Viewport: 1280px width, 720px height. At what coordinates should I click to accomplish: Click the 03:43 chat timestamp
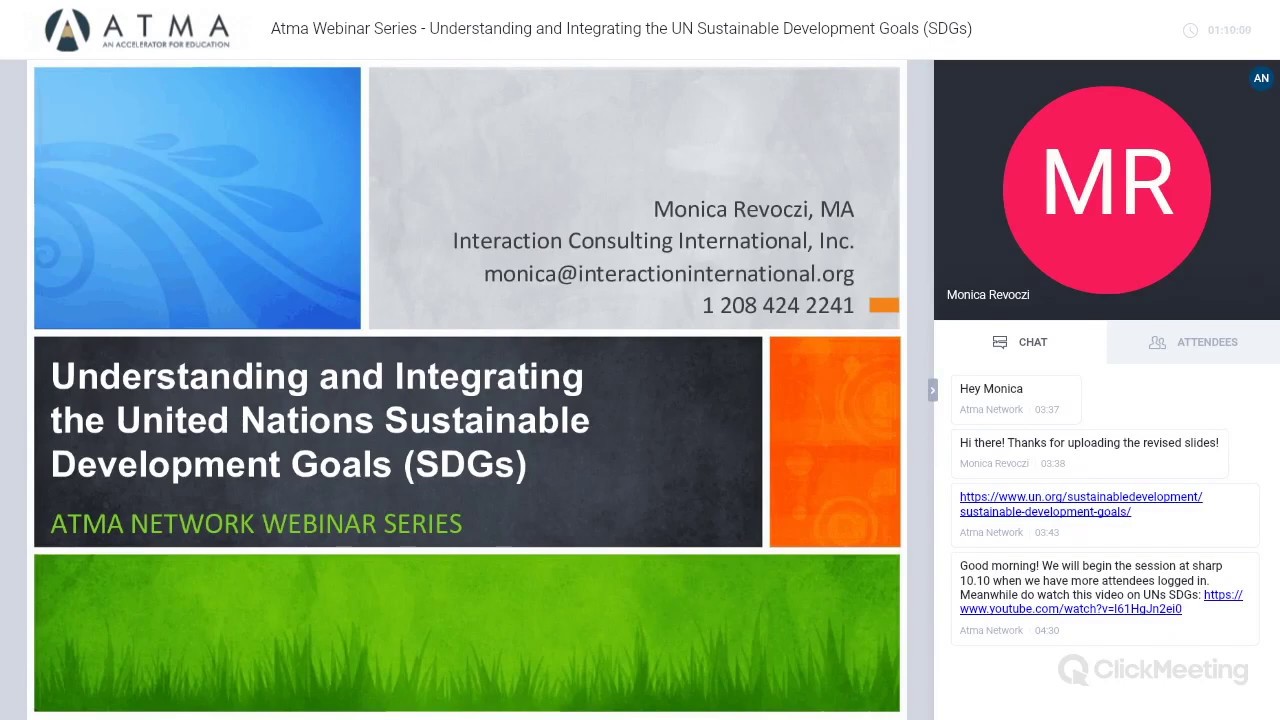point(1047,533)
